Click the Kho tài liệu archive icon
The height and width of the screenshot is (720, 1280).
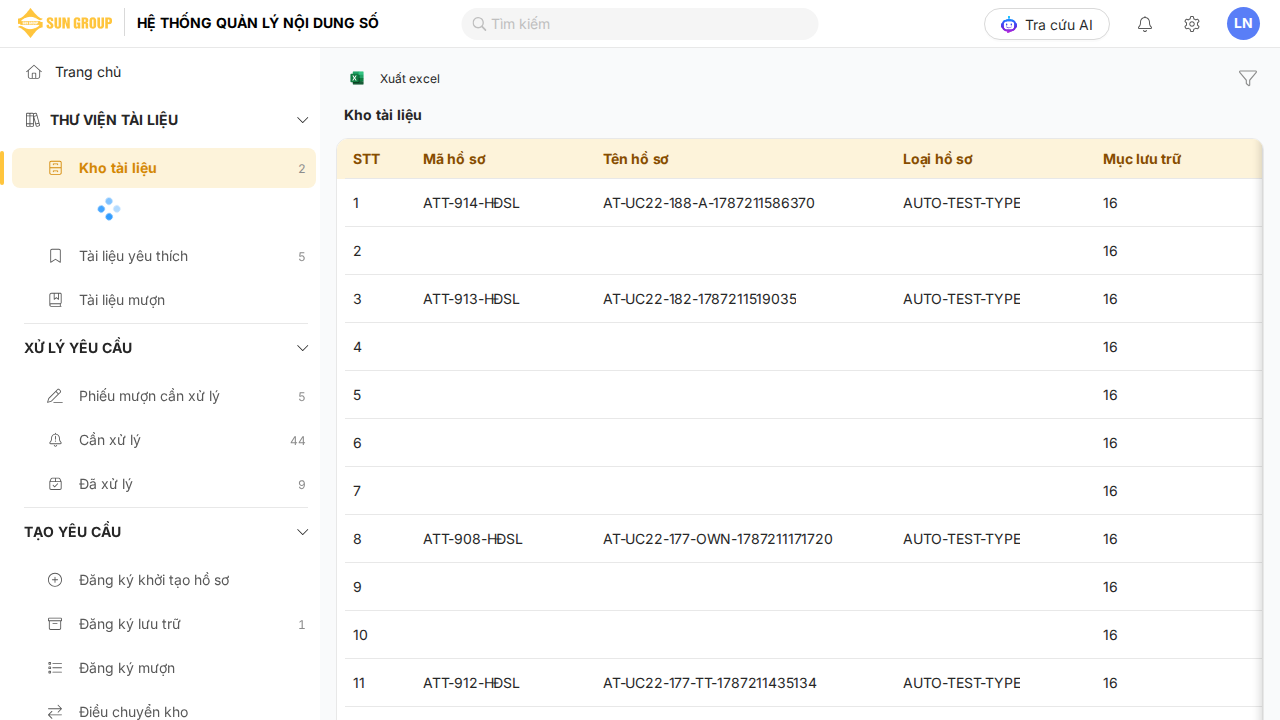pyautogui.click(x=56, y=168)
